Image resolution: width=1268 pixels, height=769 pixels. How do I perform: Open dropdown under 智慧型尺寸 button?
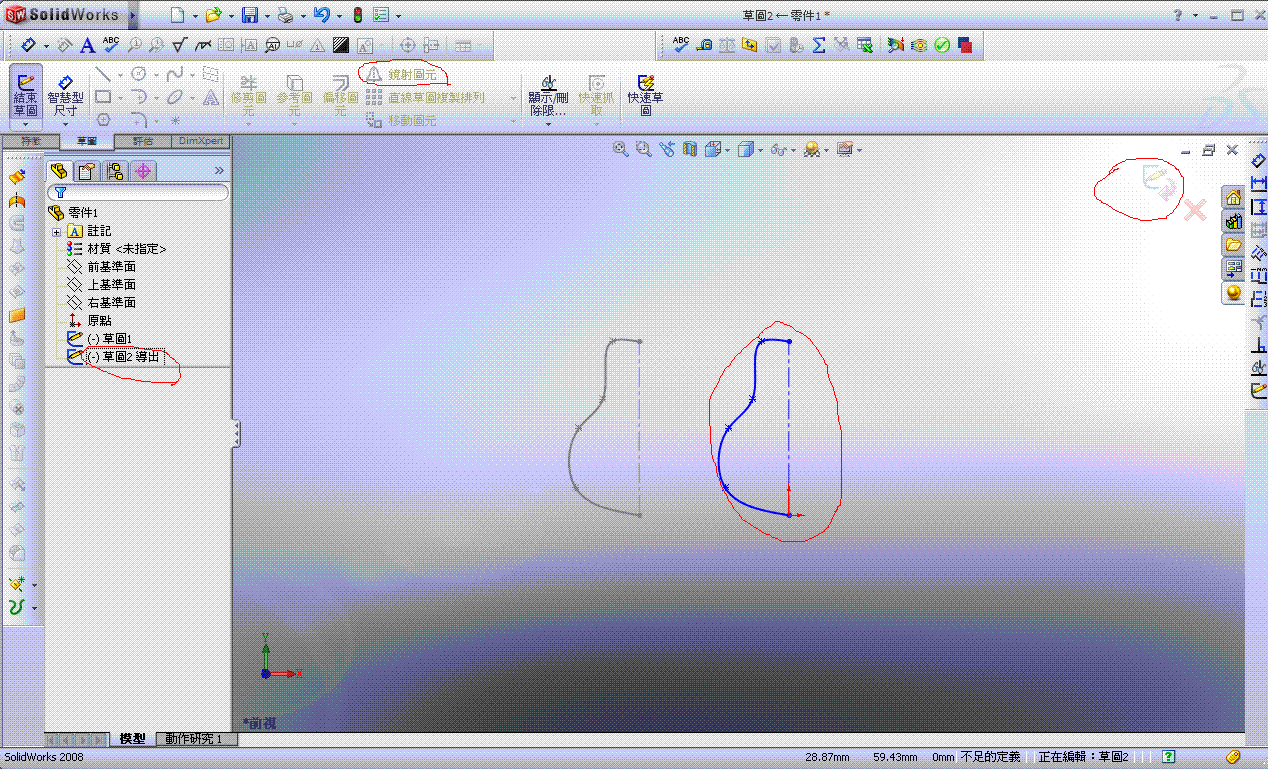pyautogui.click(x=65, y=124)
